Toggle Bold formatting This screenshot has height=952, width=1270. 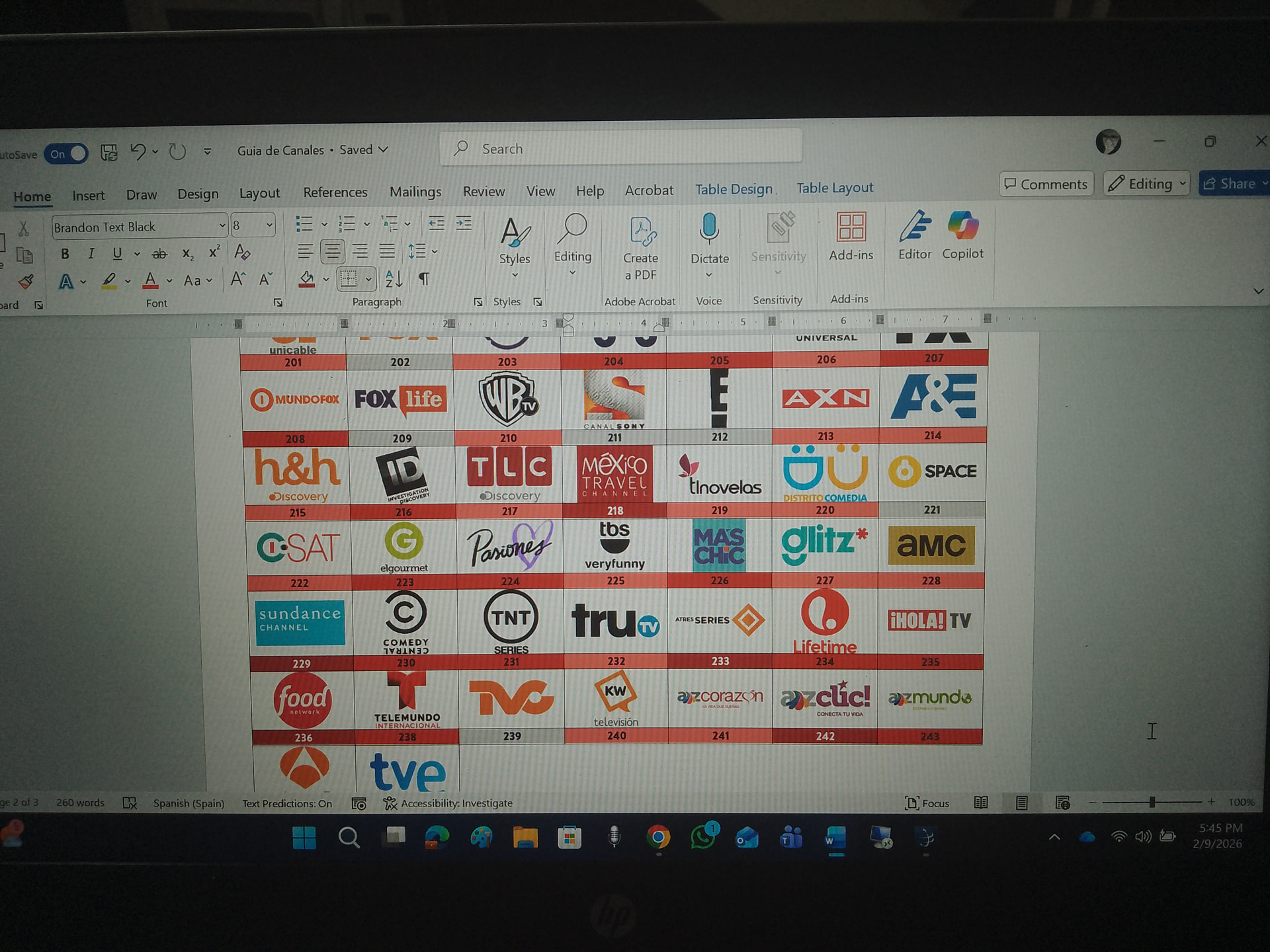[65, 254]
